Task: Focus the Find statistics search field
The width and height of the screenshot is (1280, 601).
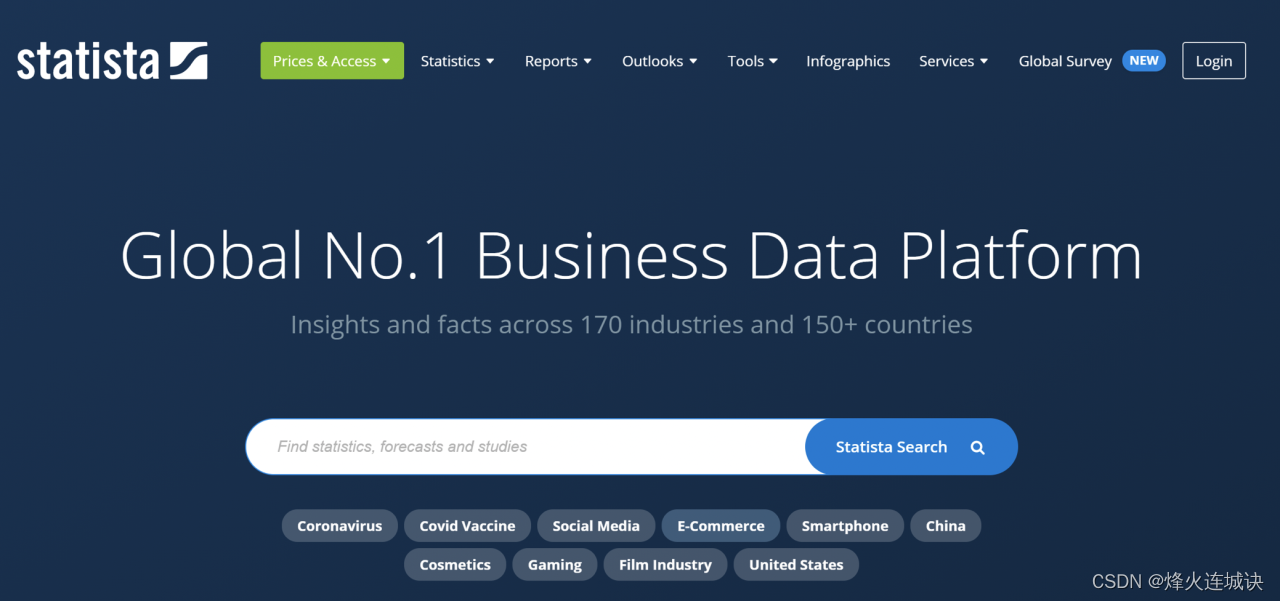Action: (526, 446)
